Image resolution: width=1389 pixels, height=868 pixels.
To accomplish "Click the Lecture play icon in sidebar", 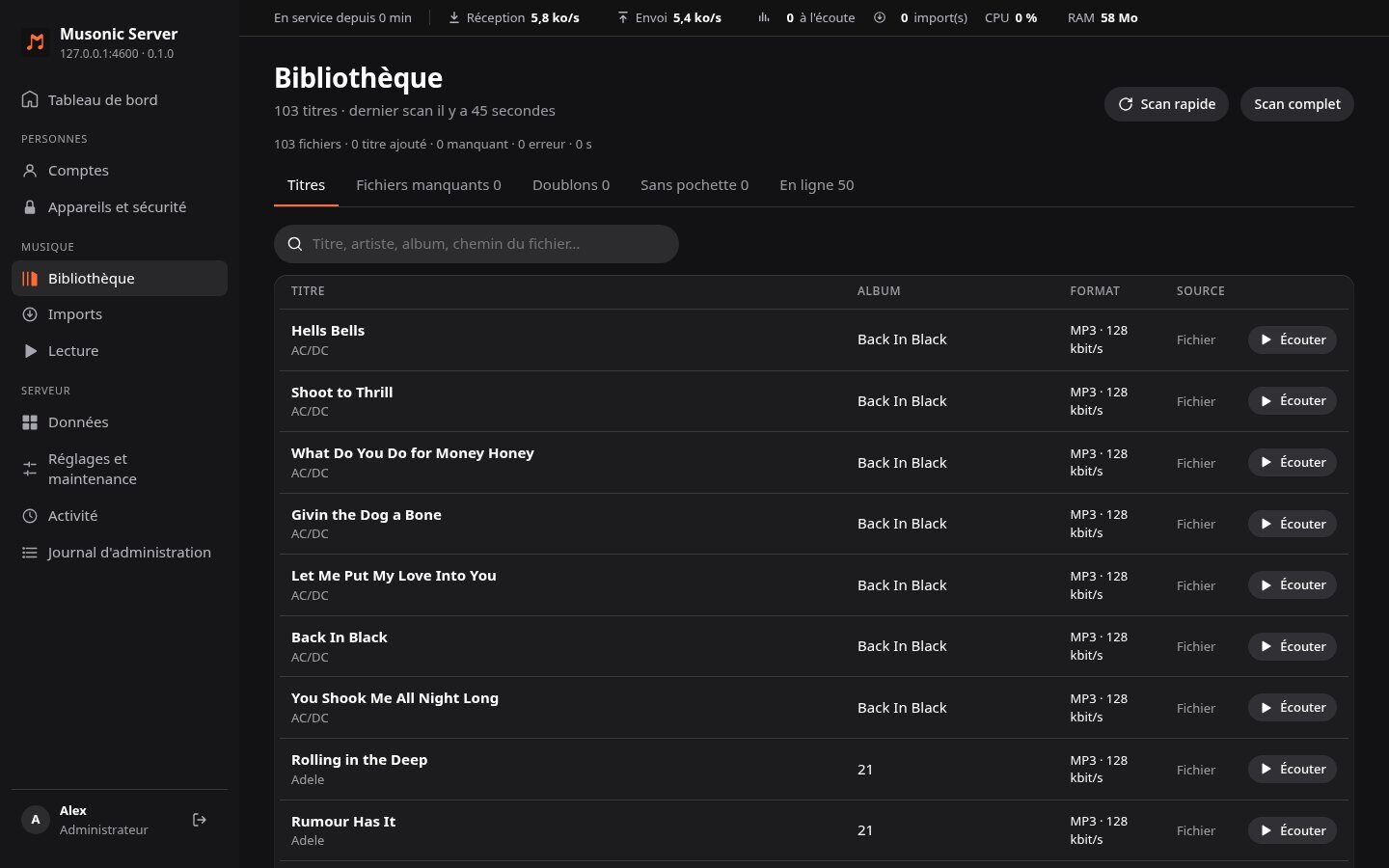I will (x=30, y=351).
